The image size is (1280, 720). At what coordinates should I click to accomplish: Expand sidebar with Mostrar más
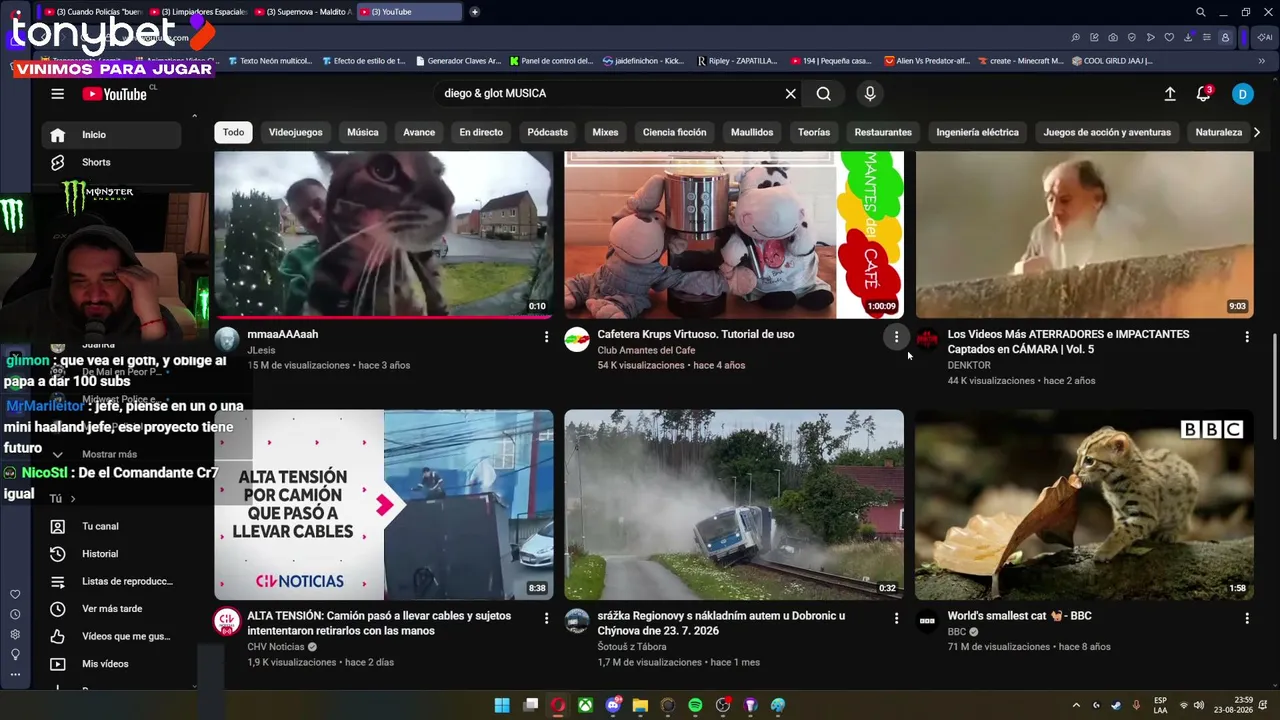click(108, 454)
